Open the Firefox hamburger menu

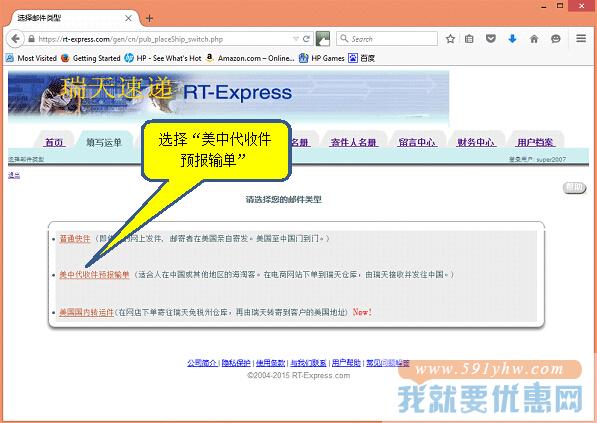[x=581, y=38]
